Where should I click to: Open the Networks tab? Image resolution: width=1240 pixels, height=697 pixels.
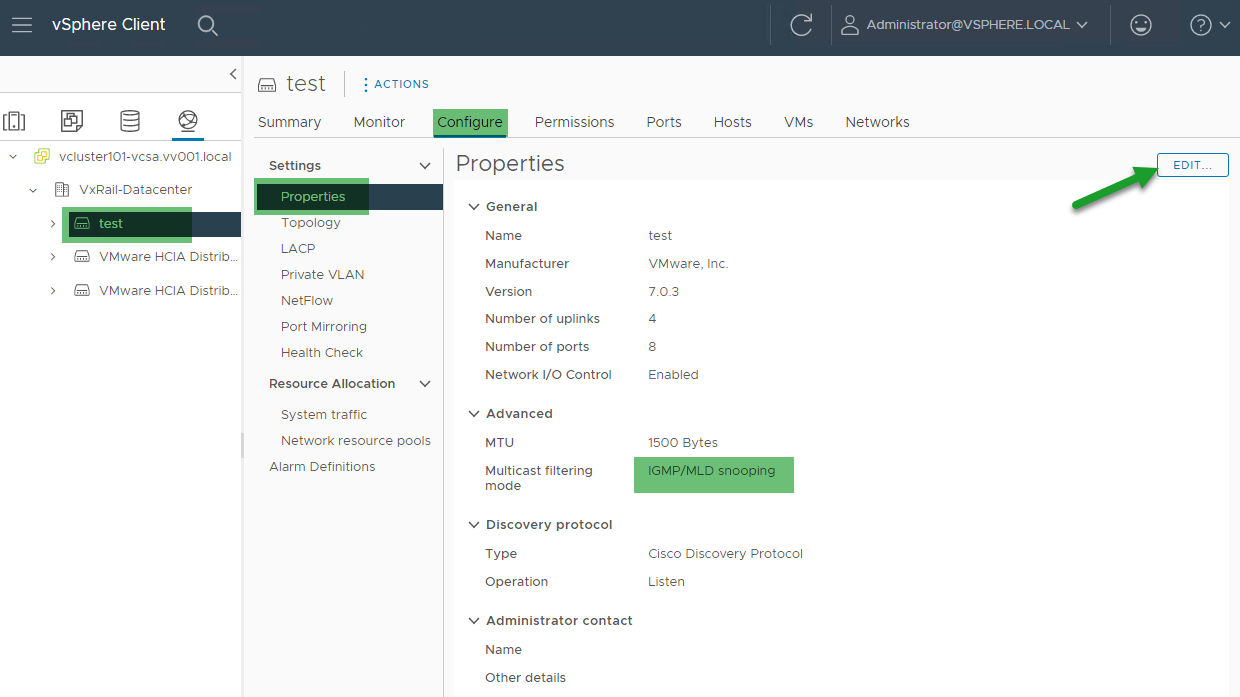coord(877,122)
